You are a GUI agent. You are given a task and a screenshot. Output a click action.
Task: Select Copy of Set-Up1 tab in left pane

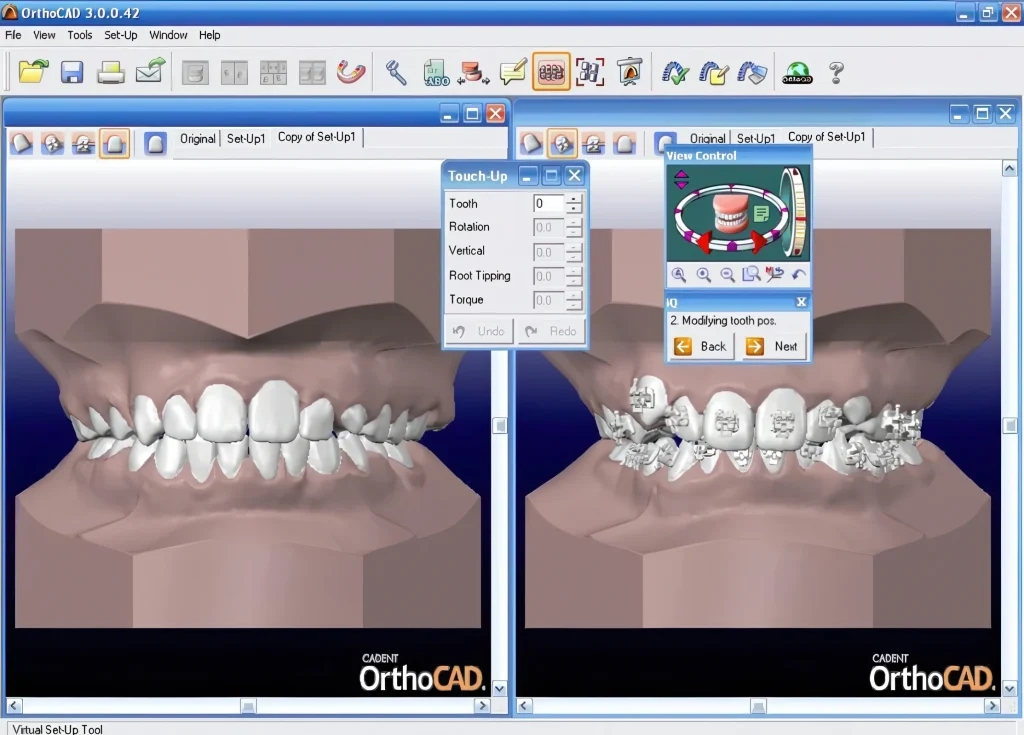point(317,137)
